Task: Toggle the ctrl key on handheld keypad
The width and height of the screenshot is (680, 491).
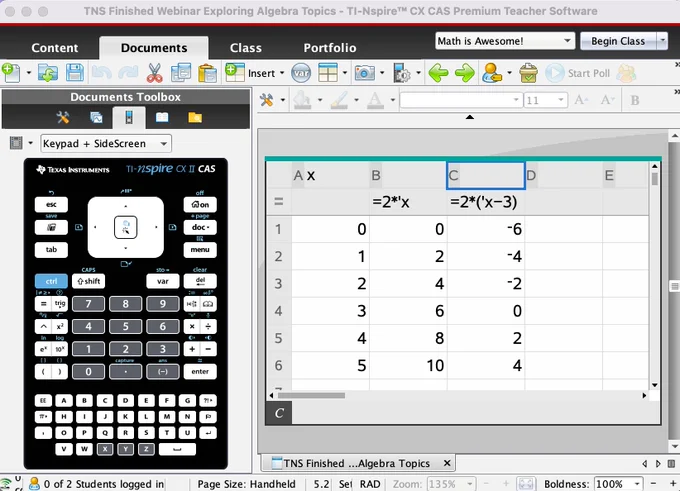Action: pyautogui.click(x=51, y=281)
